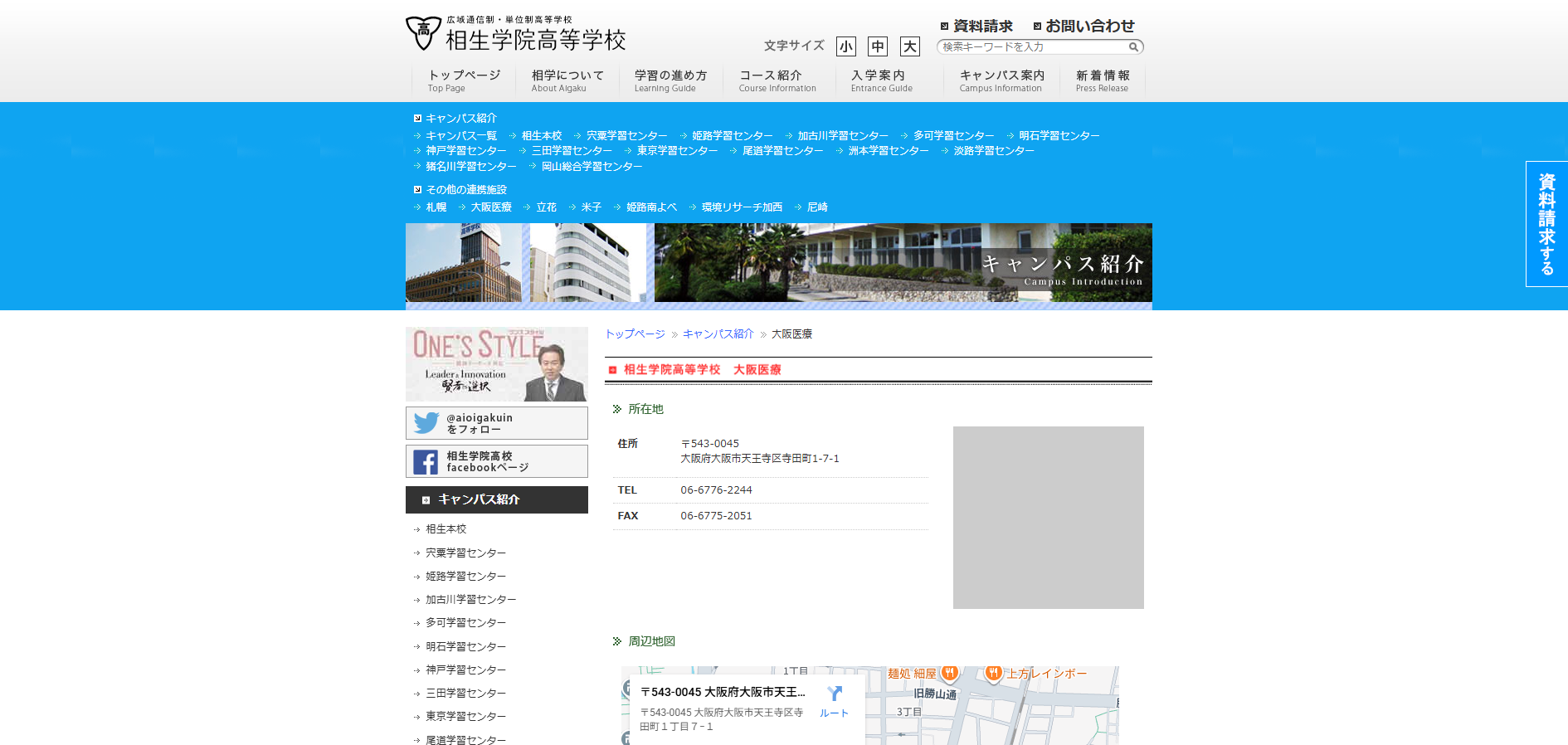Image resolution: width=1568 pixels, height=745 pixels.
Task: Click the keyword search input field
Action: pos(1032,47)
